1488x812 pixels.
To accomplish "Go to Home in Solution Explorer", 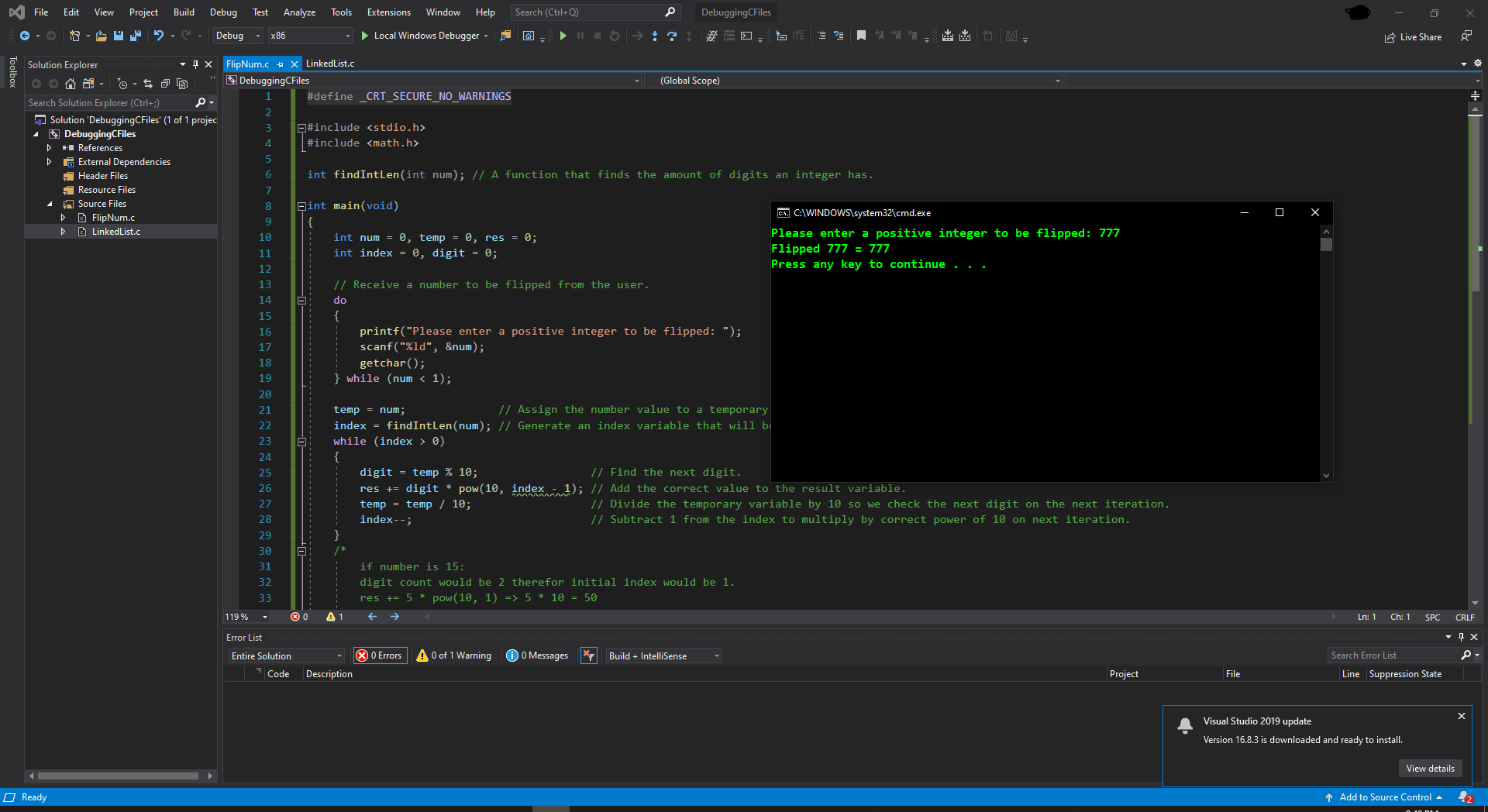I will pos(71,84).
